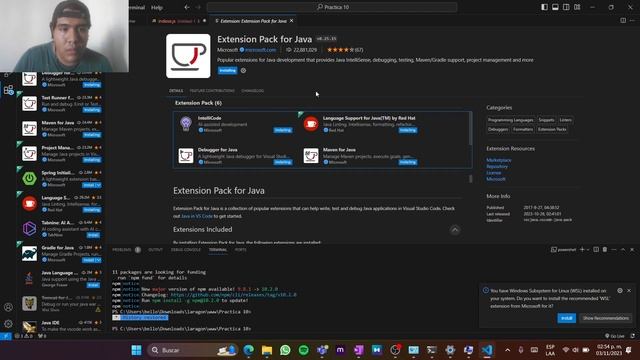Switch to the Ports panel tab

(240, 249)
